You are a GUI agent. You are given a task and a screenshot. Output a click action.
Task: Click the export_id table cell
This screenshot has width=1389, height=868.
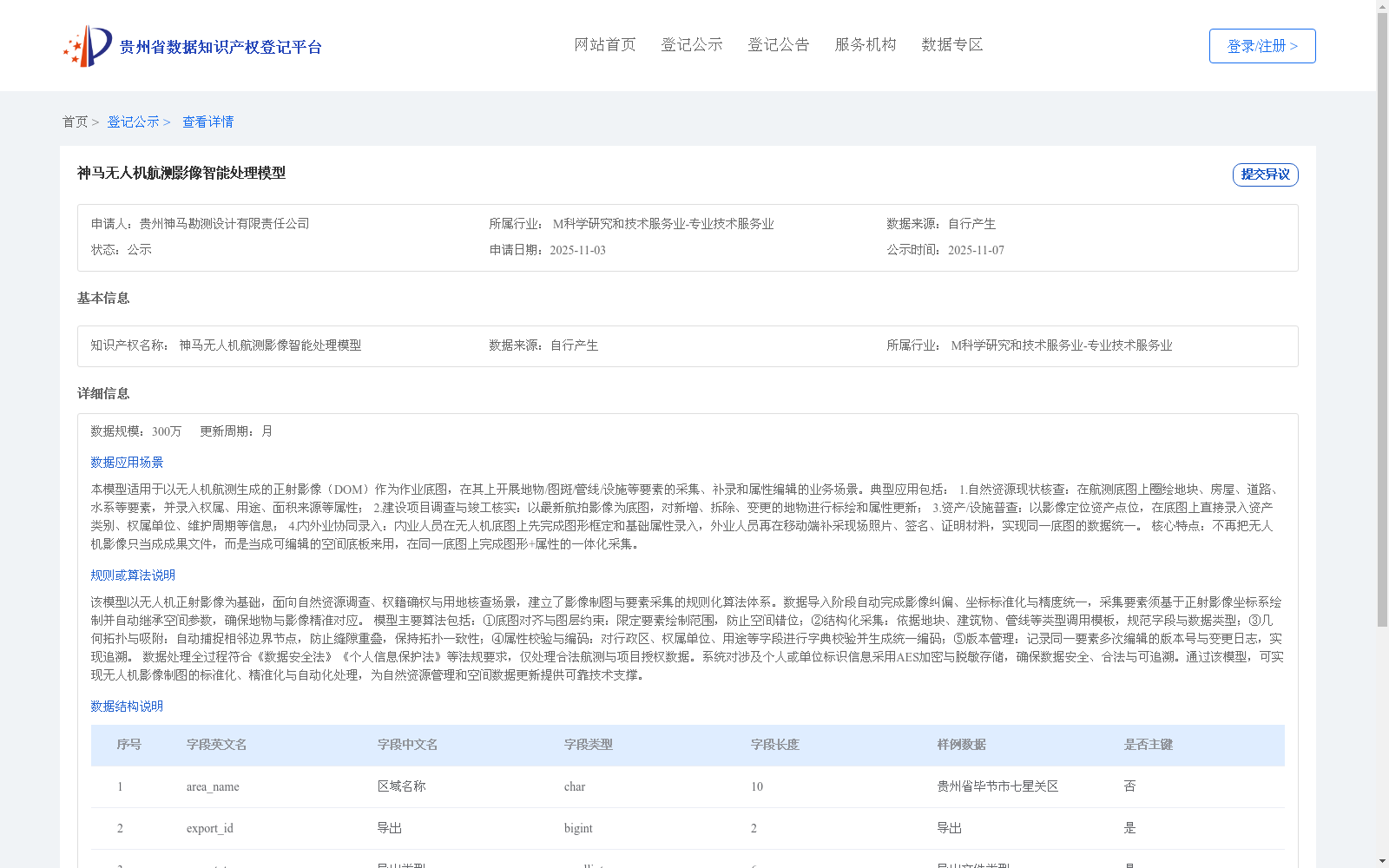[x=210, y=829]
